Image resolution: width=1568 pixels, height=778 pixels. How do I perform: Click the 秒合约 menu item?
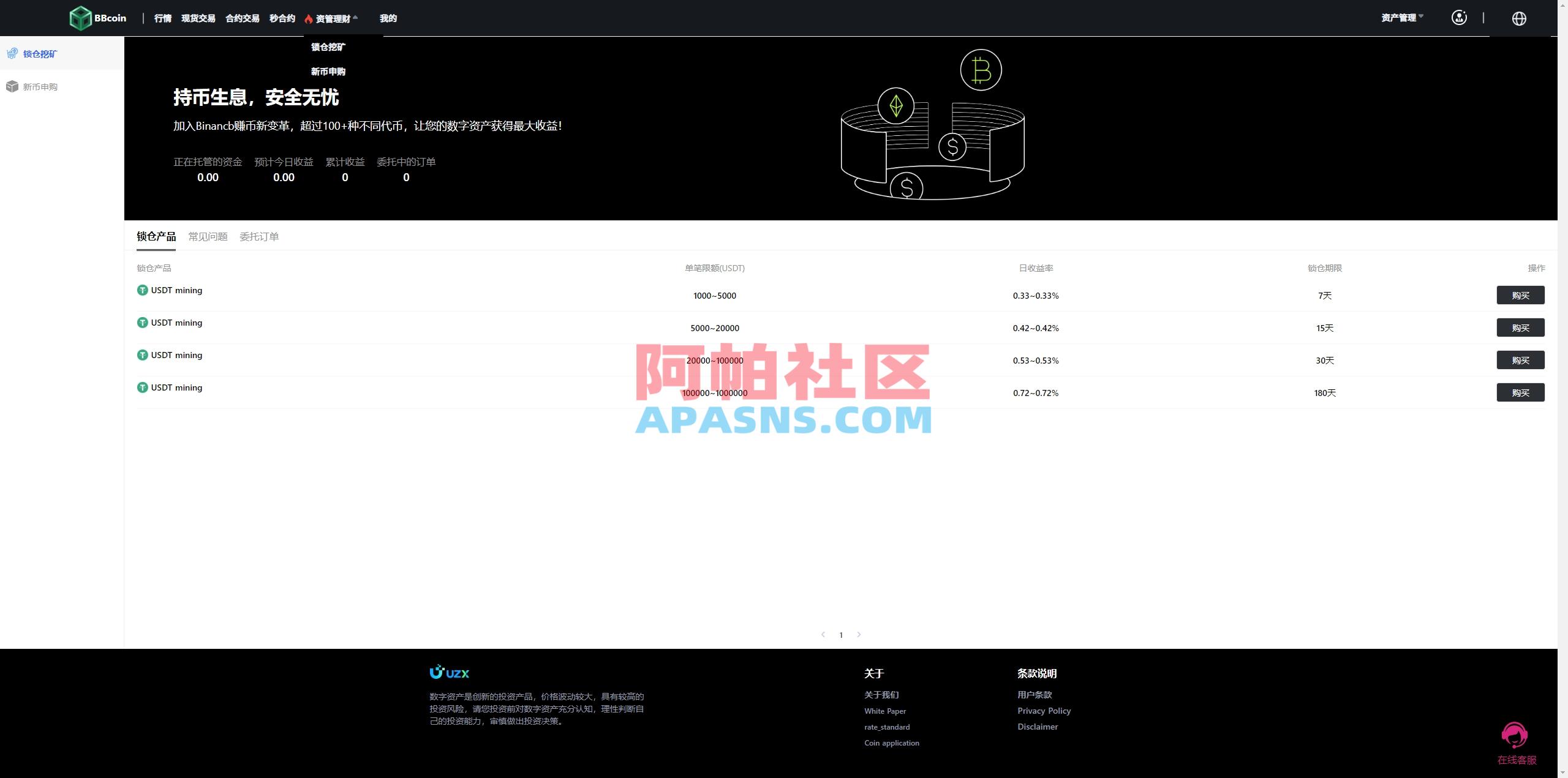281,18
